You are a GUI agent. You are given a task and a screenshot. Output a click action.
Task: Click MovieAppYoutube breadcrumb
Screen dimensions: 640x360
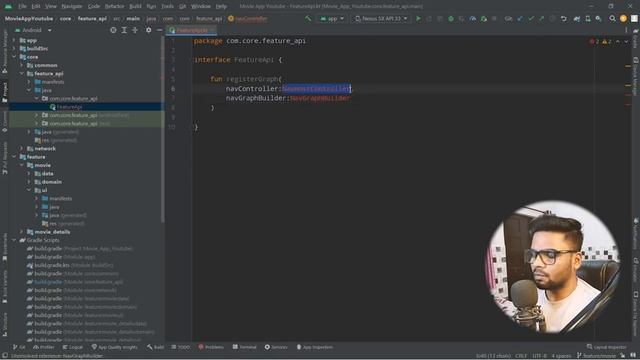29,18
